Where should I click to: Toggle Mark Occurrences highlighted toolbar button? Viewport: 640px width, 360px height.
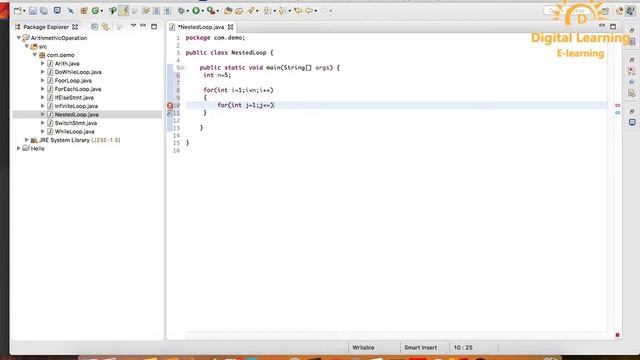coord(124,11)
